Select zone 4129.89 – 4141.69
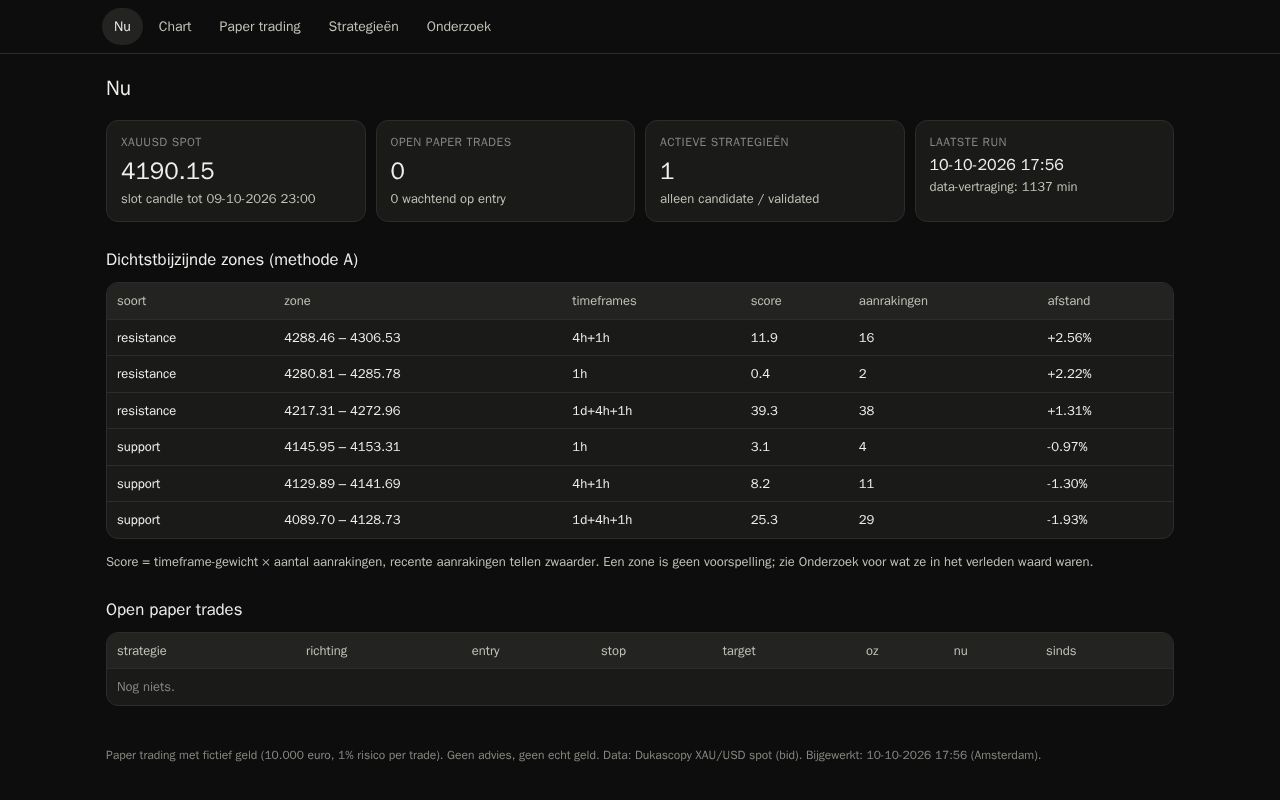 (x=342, y=484)
